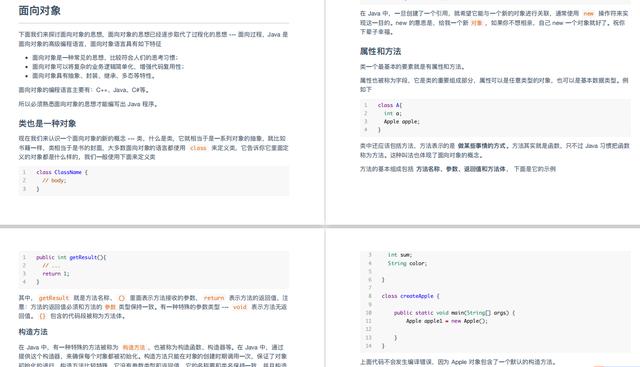This screenshot has height=367, width=640.
Task: Click the 面向对象 main heading
Action: click(x=40, y=11)
